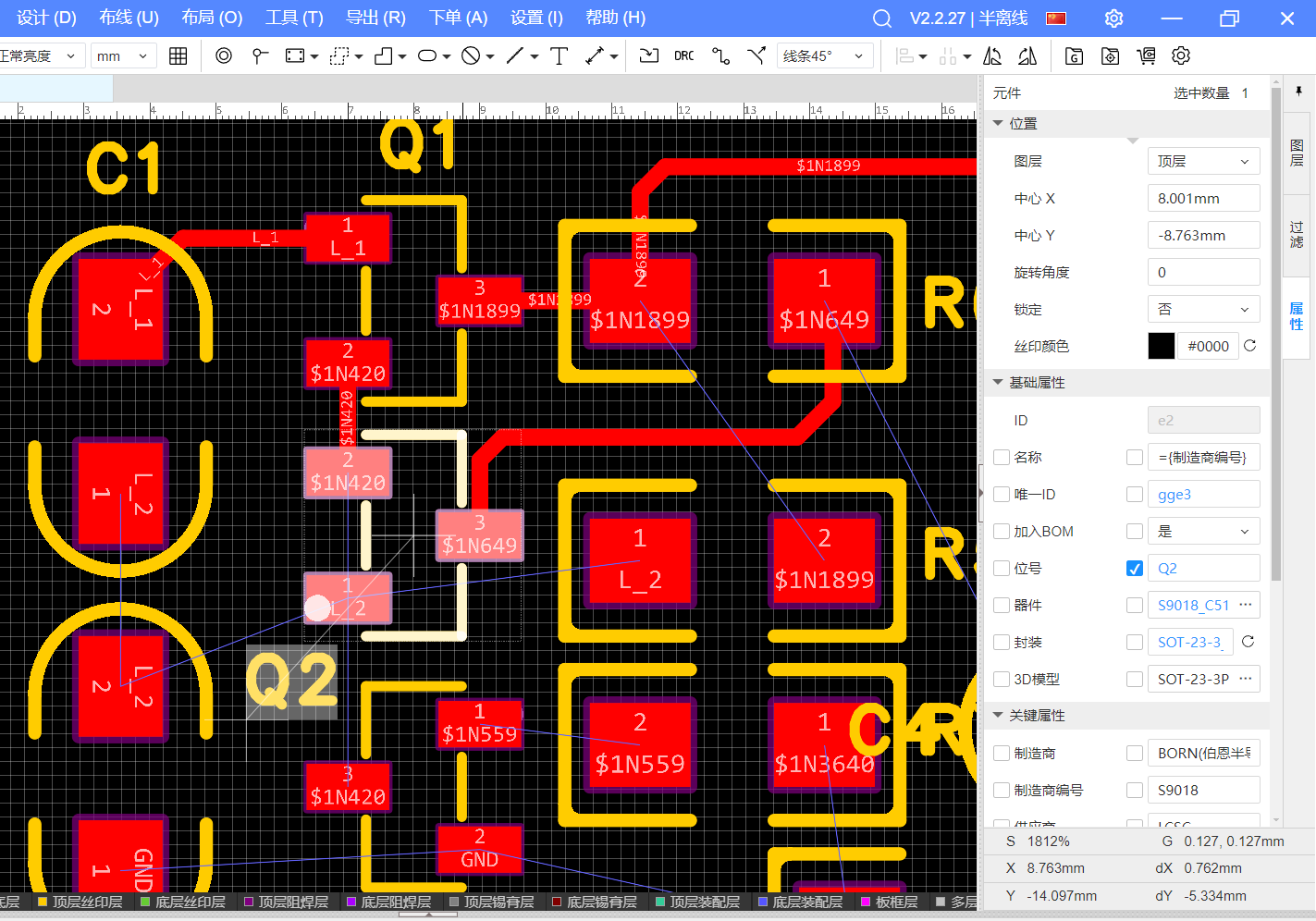Open the 图层 layer dropdown (顶层)
Image resolution: width=1316 pixels, height=921 pixels.
pos(1203,162)
